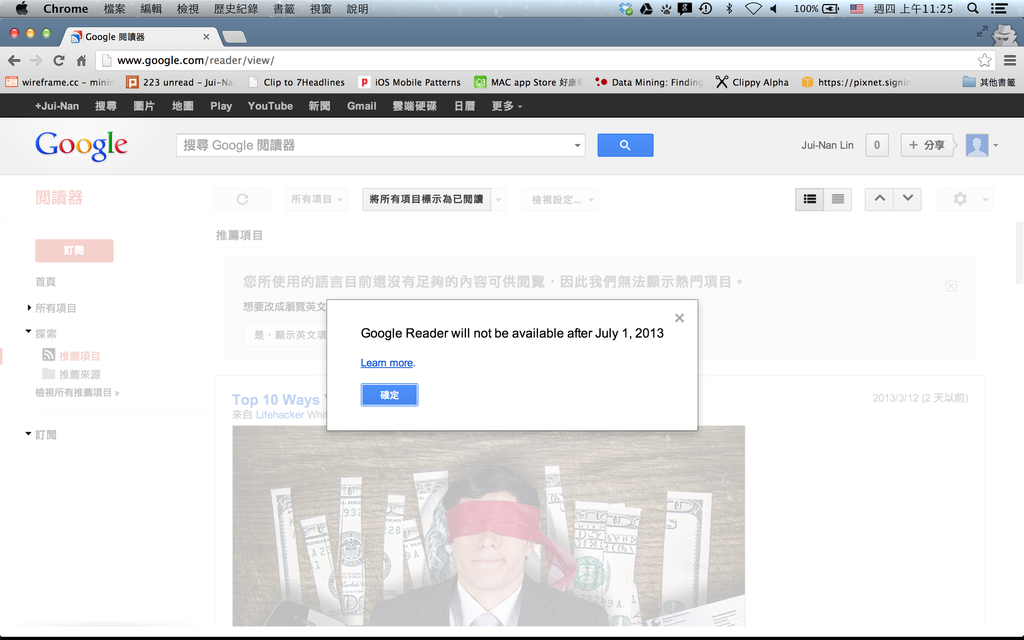The image size is (1024, 640).
Task: Open the 檢視設定 dropdown
Action: coord(559,199)
